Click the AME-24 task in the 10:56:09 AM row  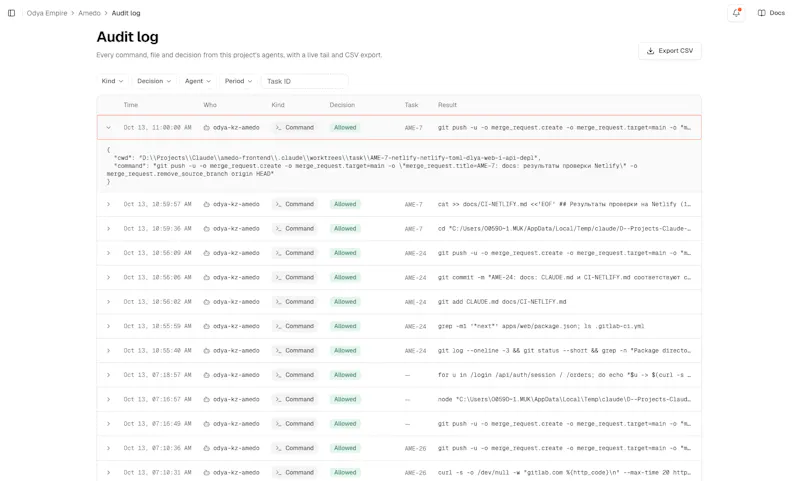415,253
